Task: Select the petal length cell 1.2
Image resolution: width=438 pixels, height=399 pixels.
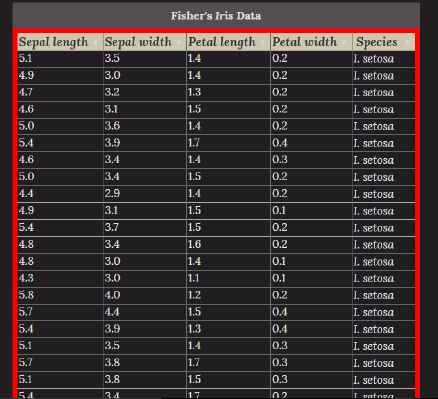Action: (x=228, y=295)
